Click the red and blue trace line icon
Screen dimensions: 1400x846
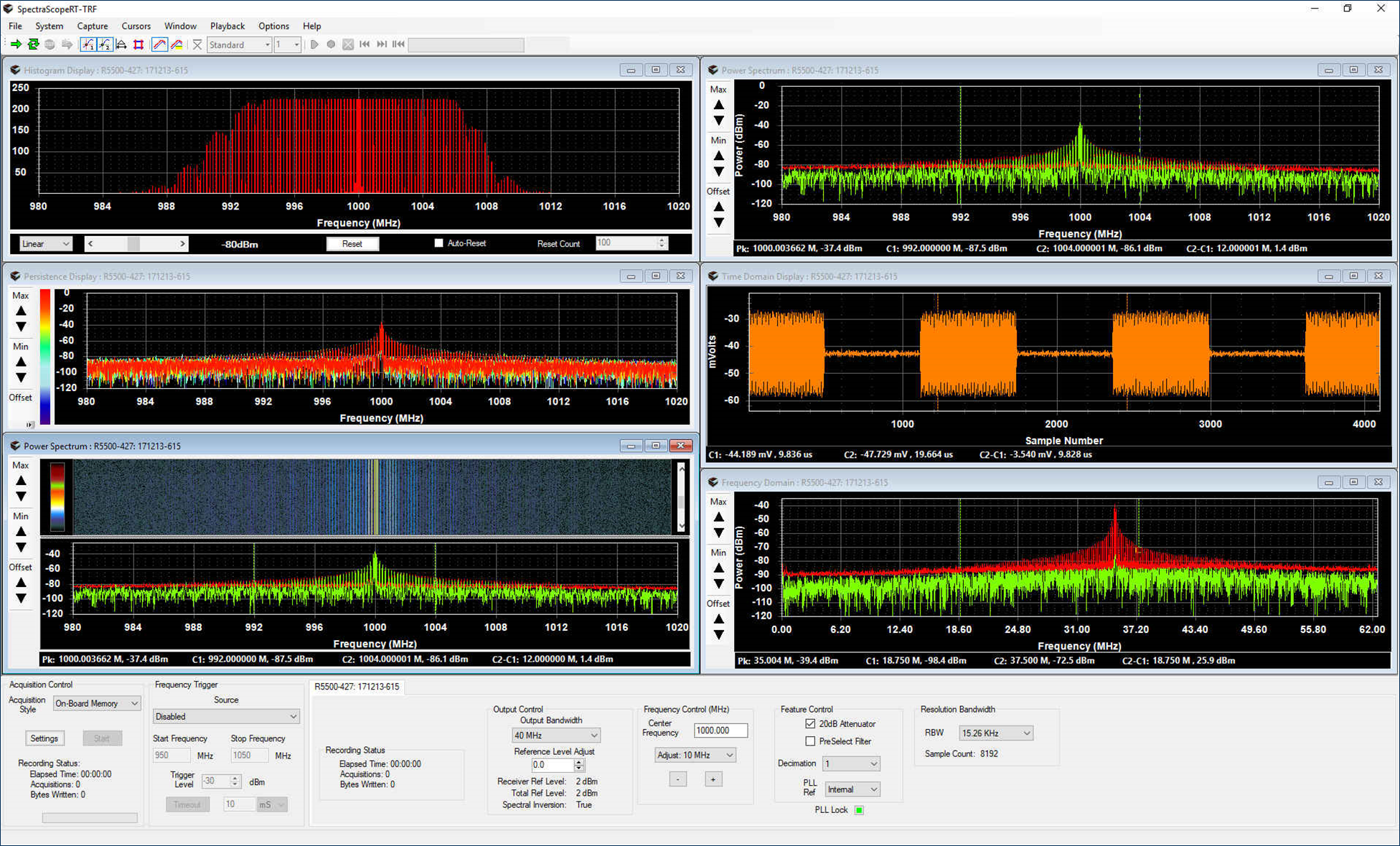[159, 44]
